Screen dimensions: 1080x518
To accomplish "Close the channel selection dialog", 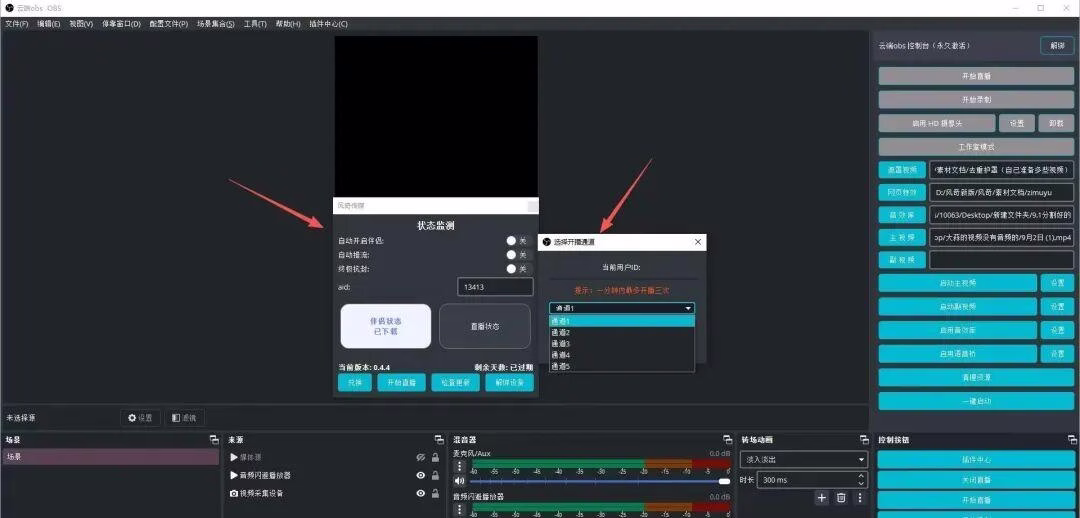I will click(698, 242).
